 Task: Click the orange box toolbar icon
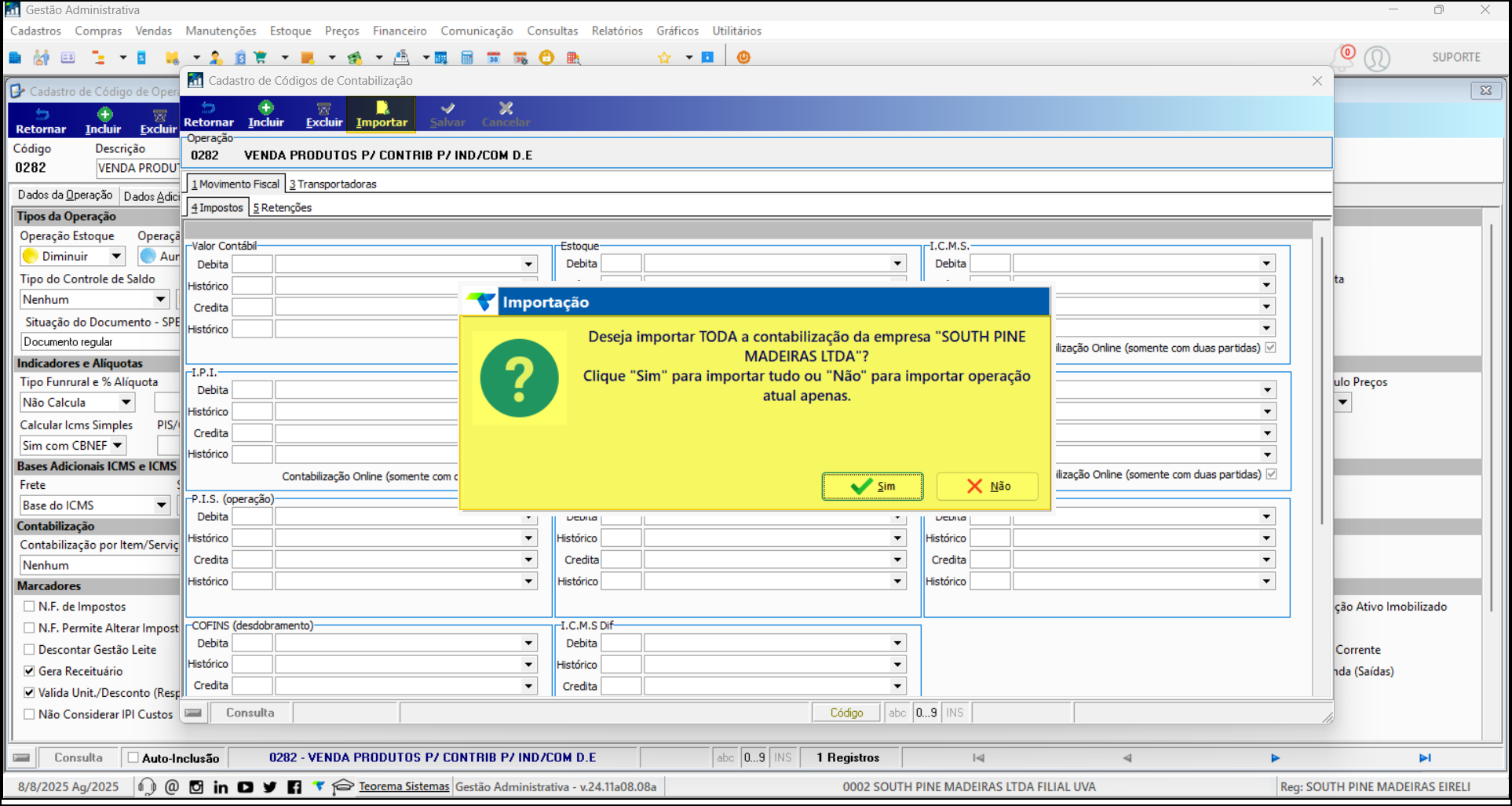click(x=308, y=57)
